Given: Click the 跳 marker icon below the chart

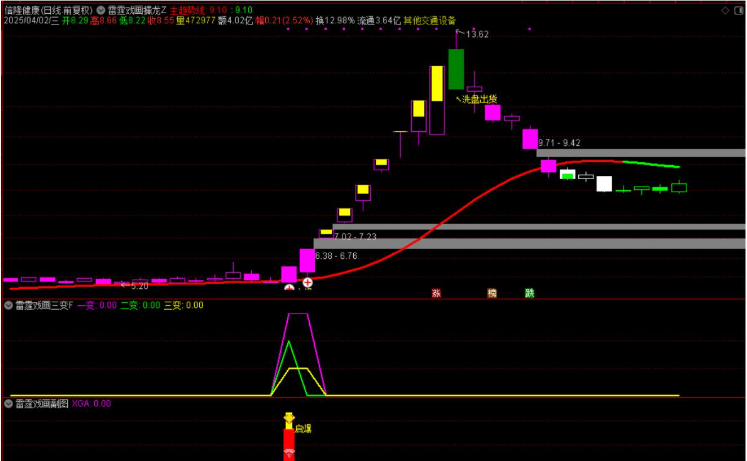Looking at the screenshot, I should pos(529,293).
